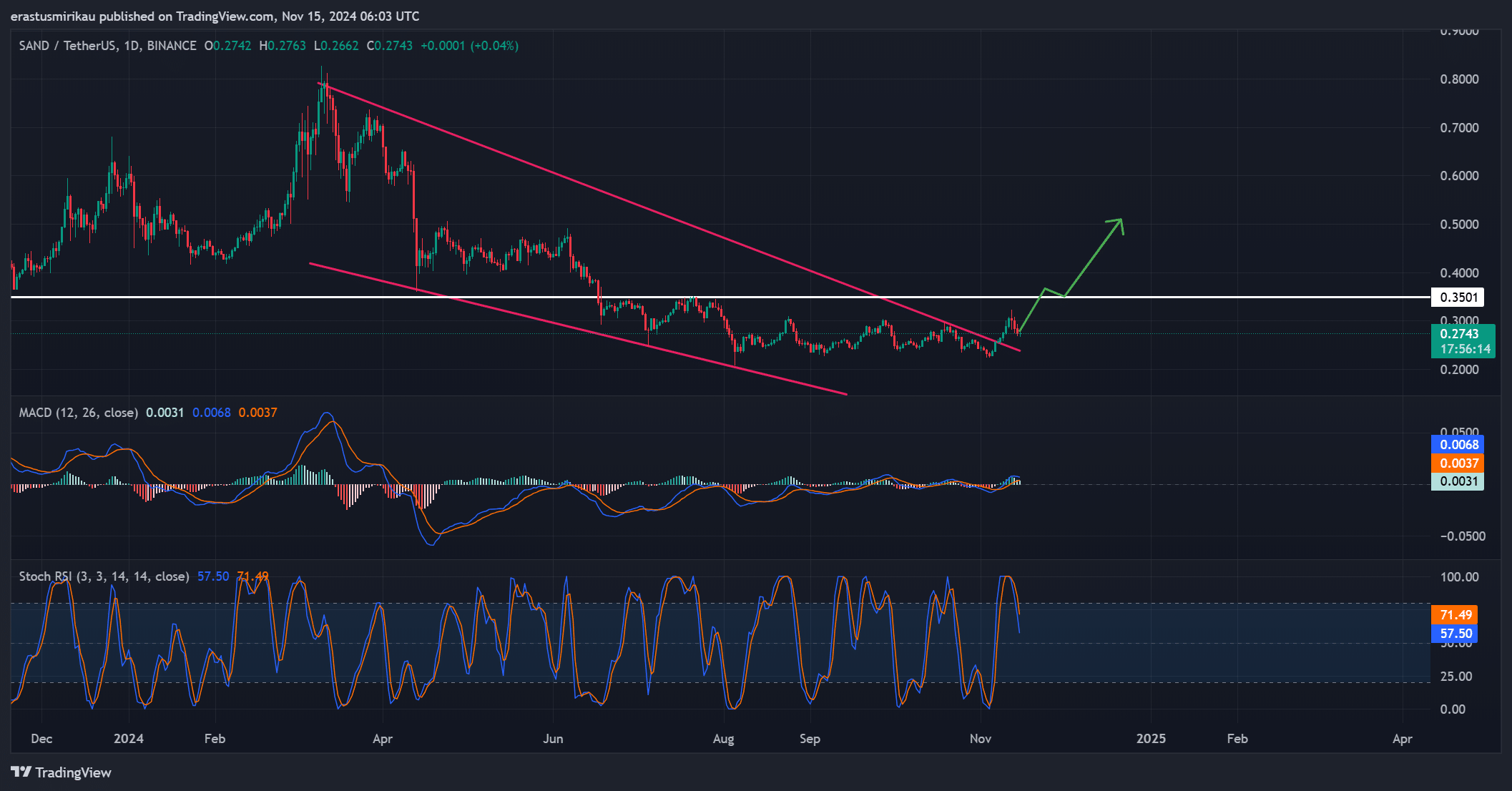This screenshot has height=791, width=1512.
Task: Click the 100.00 Stoch RSI axis label
Action: pos(1459,577)
